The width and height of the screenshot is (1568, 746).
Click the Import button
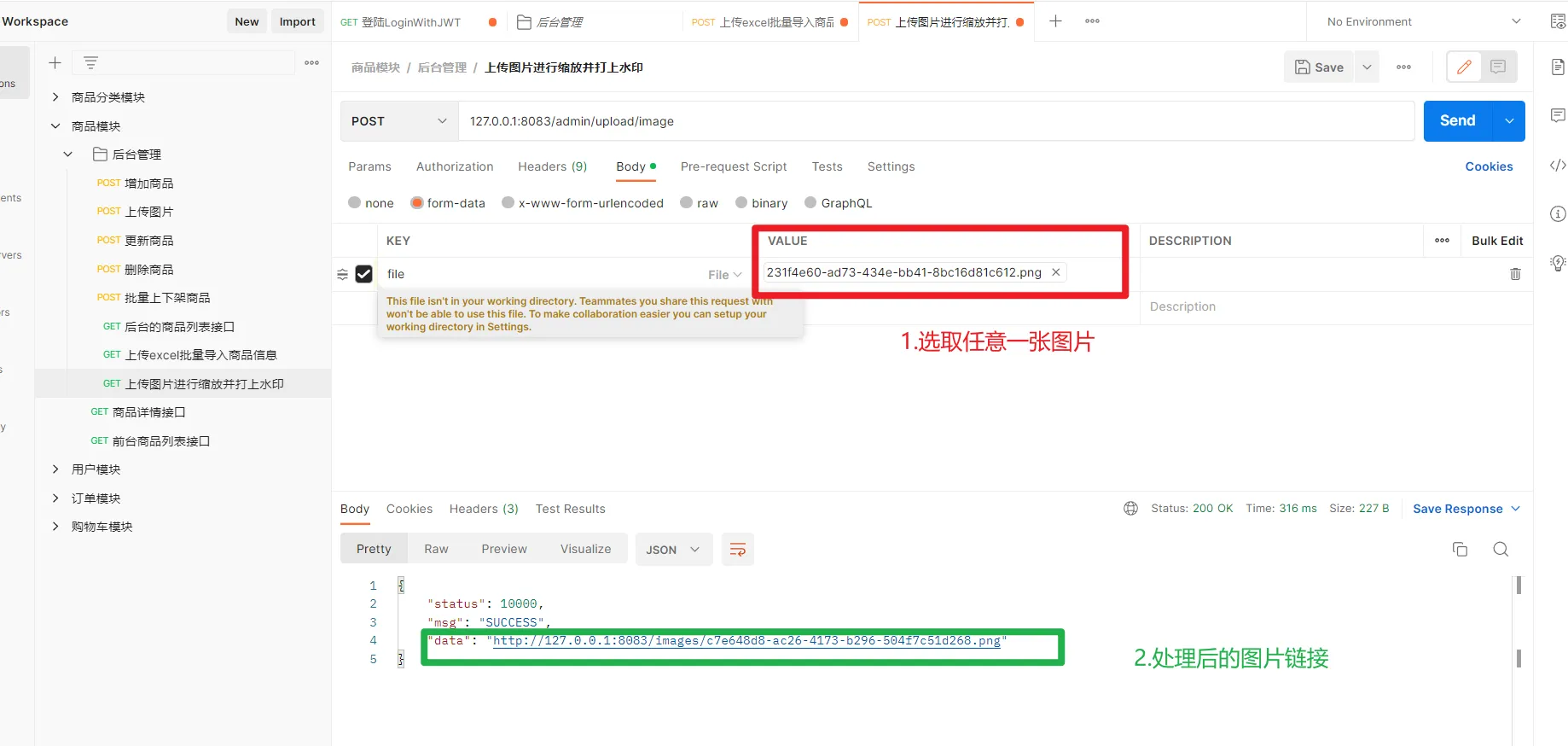pos(298,21)
